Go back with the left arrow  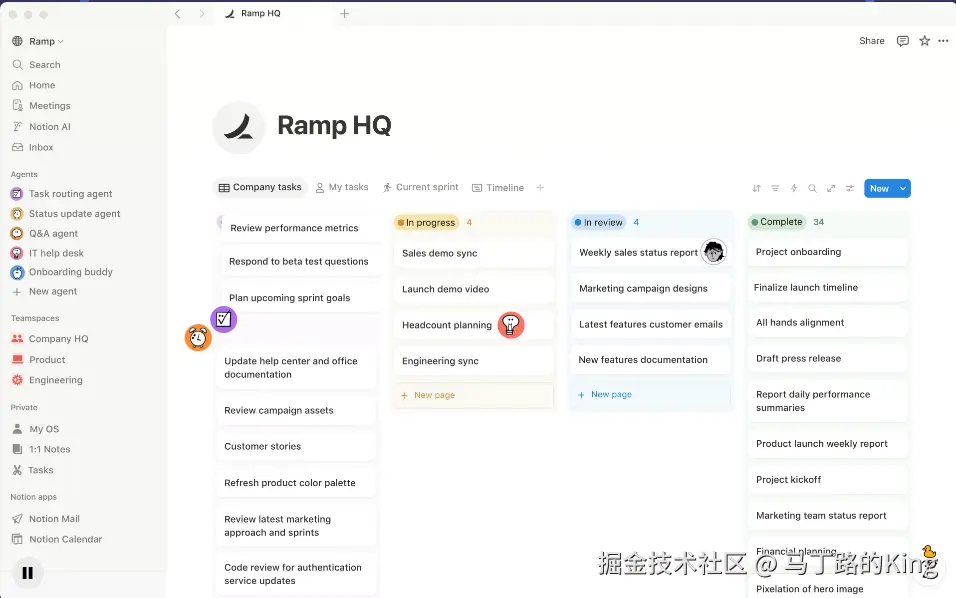[x=177, y=13]
